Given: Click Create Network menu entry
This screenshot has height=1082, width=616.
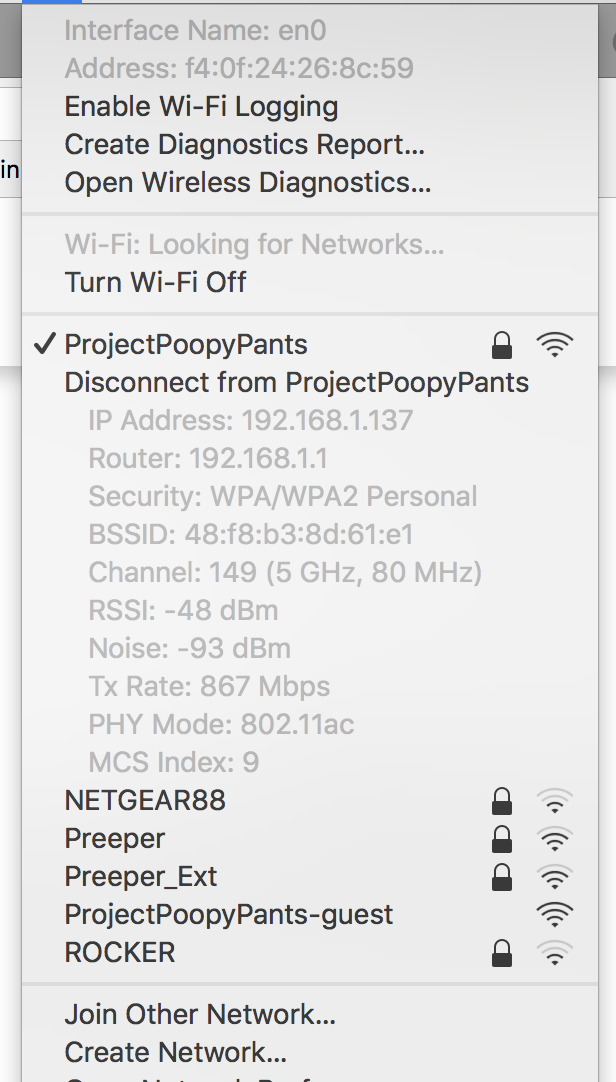Looking at the screenshot, I should tap(175, 1052).
